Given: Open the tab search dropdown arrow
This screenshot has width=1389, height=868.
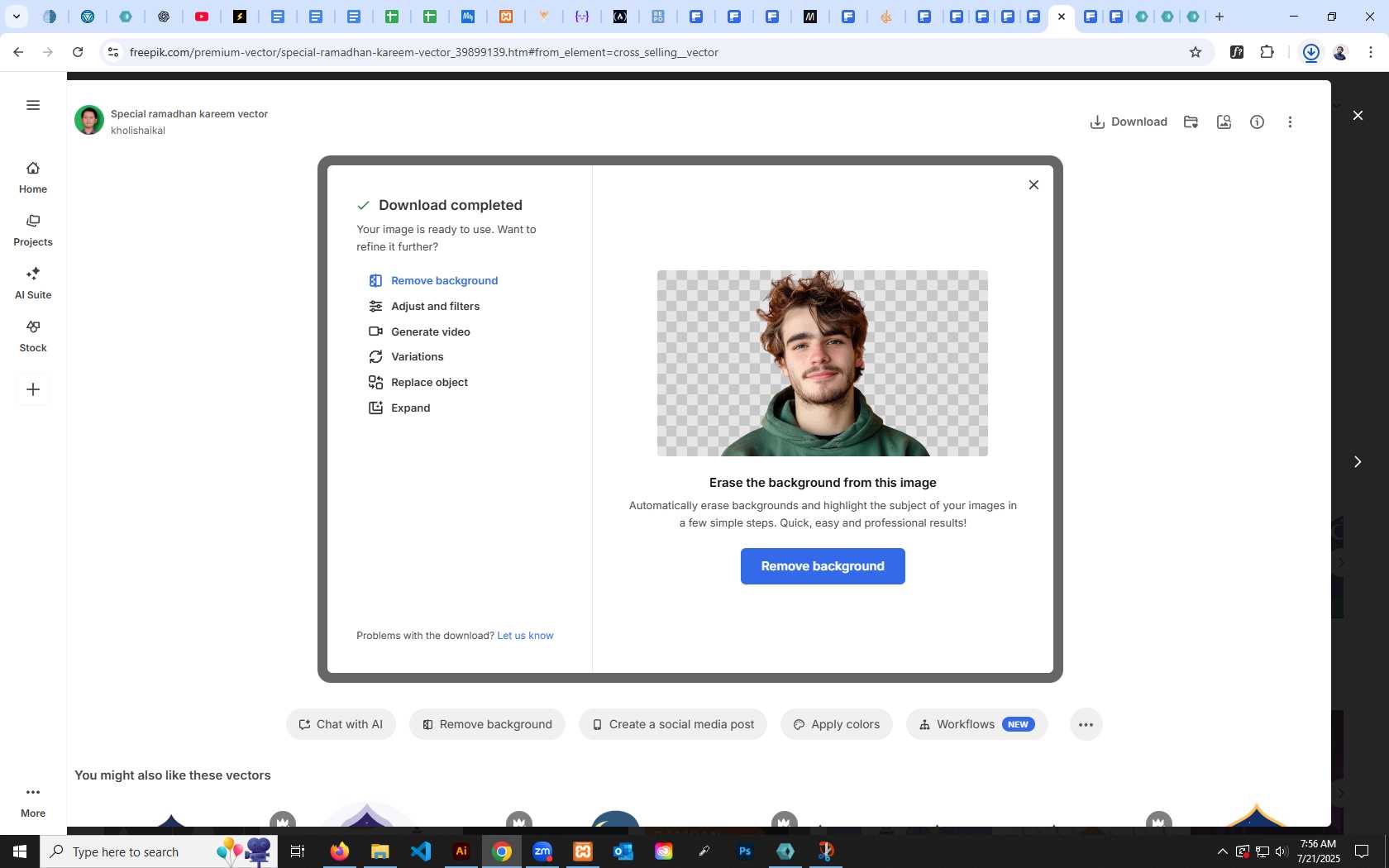Looking at the screenshot, I should click(x=16, y=17).
